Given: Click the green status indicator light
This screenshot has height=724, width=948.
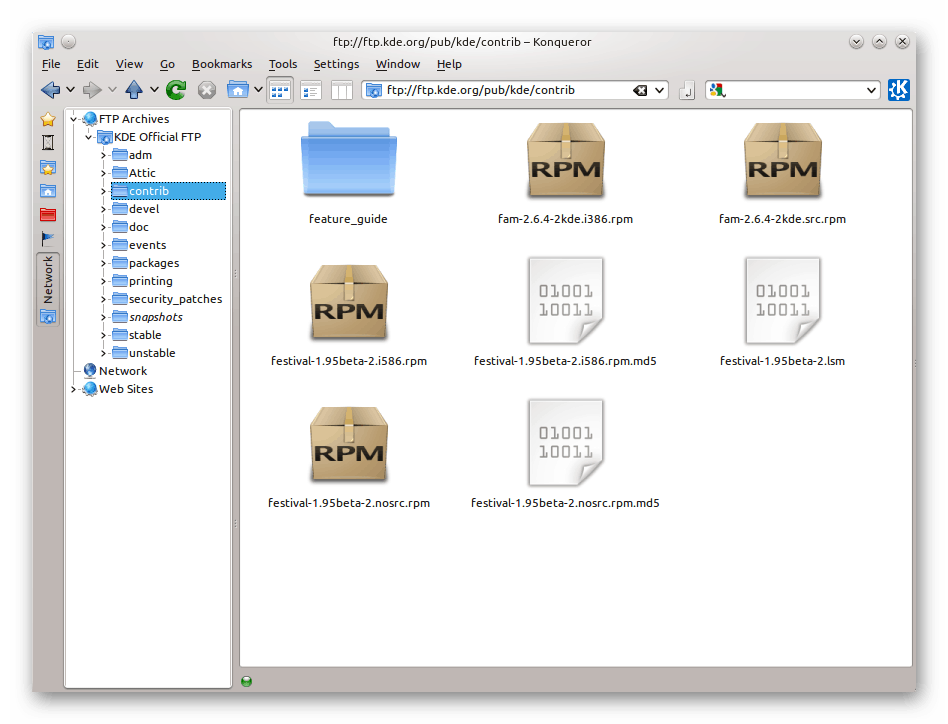Looking at the screenshot, I should [247, 682].
